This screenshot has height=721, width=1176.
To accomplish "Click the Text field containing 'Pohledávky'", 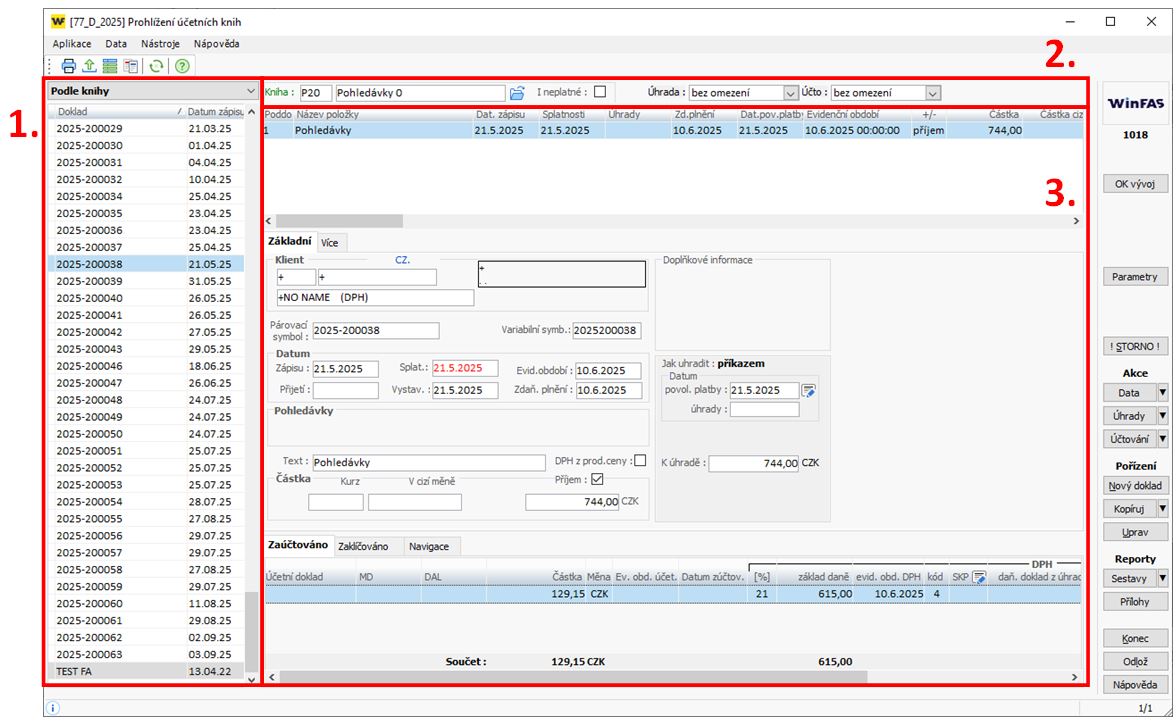I will click(428, 462).
